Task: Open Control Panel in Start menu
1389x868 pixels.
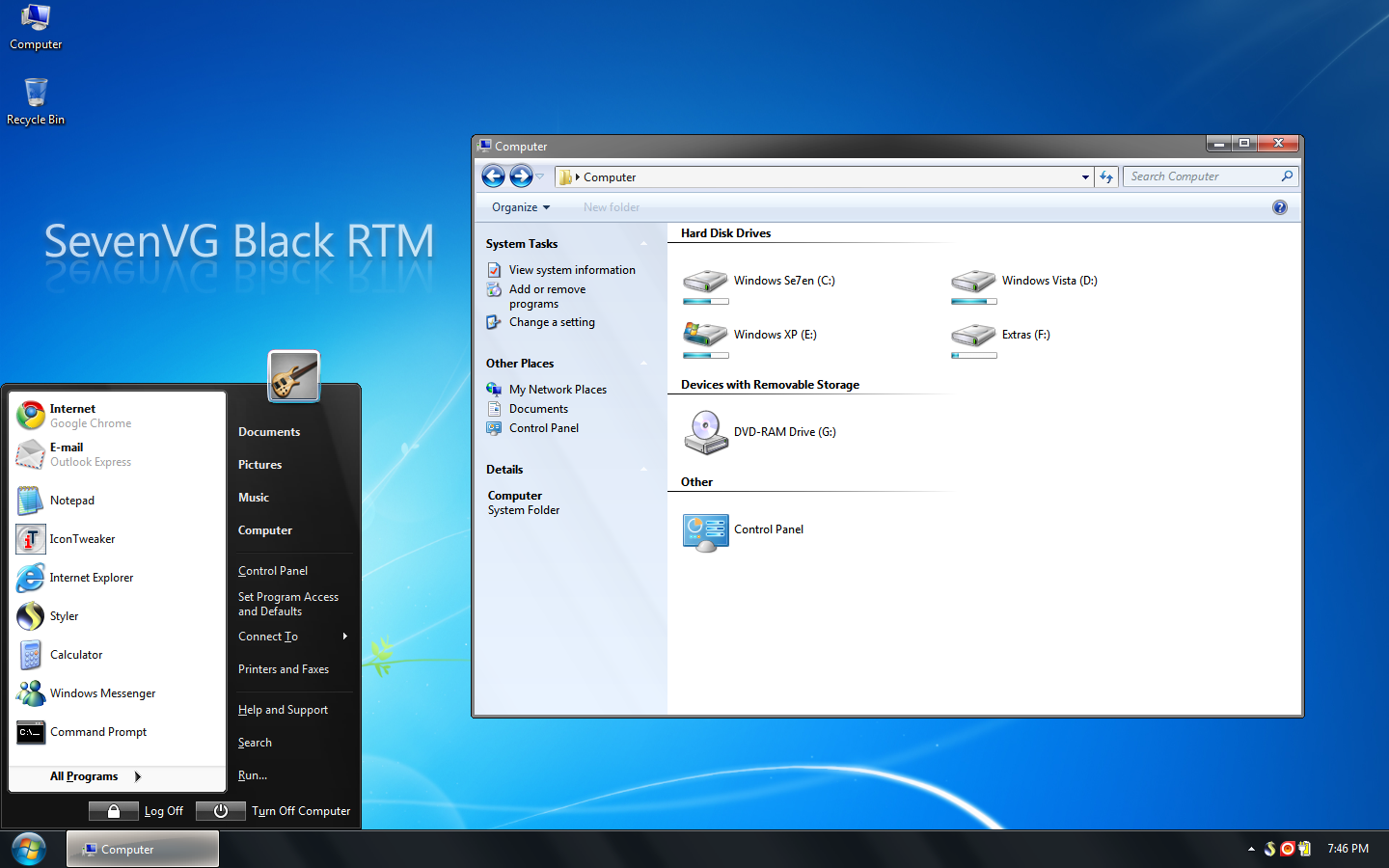Action: pos(273,571)
